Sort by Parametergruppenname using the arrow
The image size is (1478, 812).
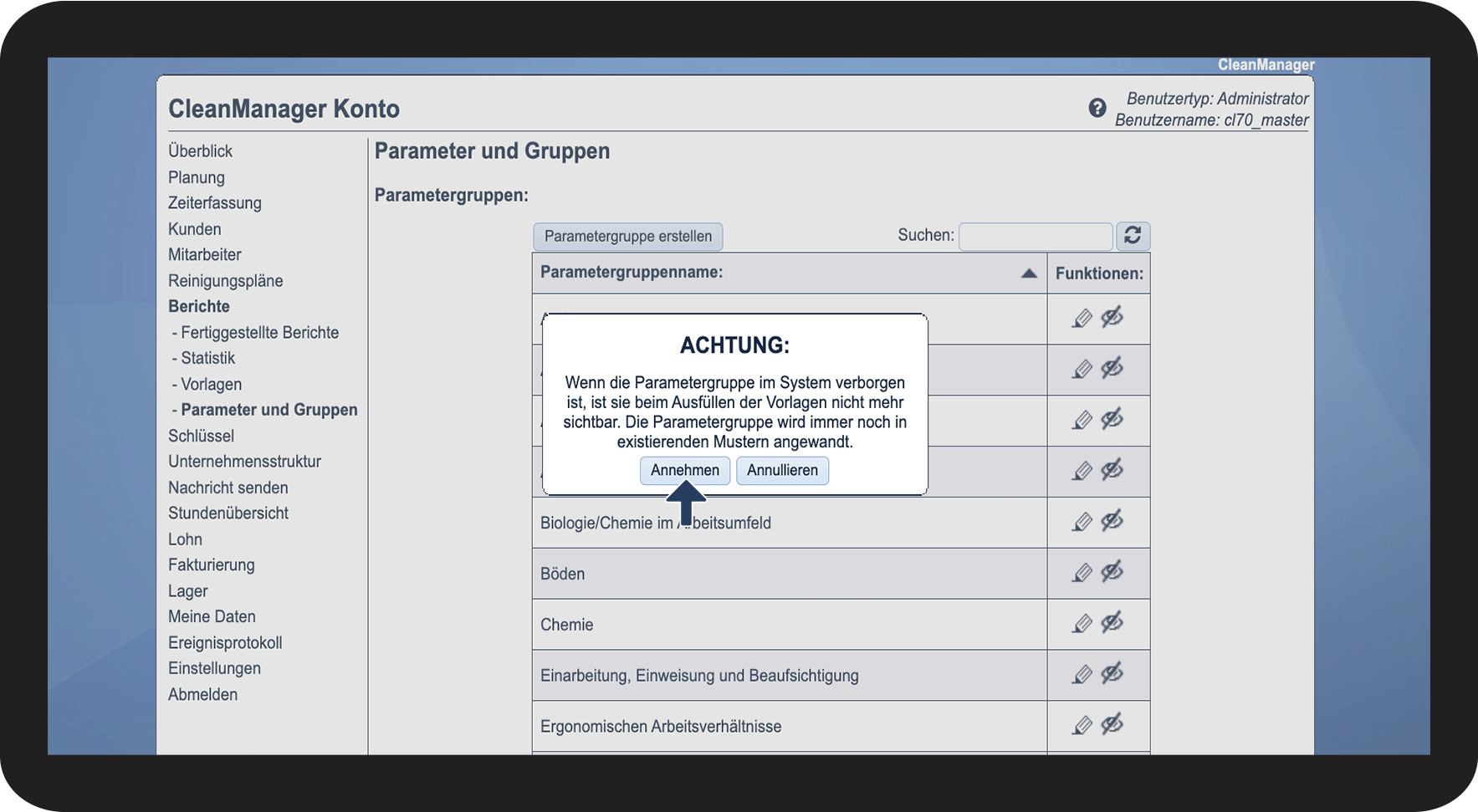[x=1029, y=273]
